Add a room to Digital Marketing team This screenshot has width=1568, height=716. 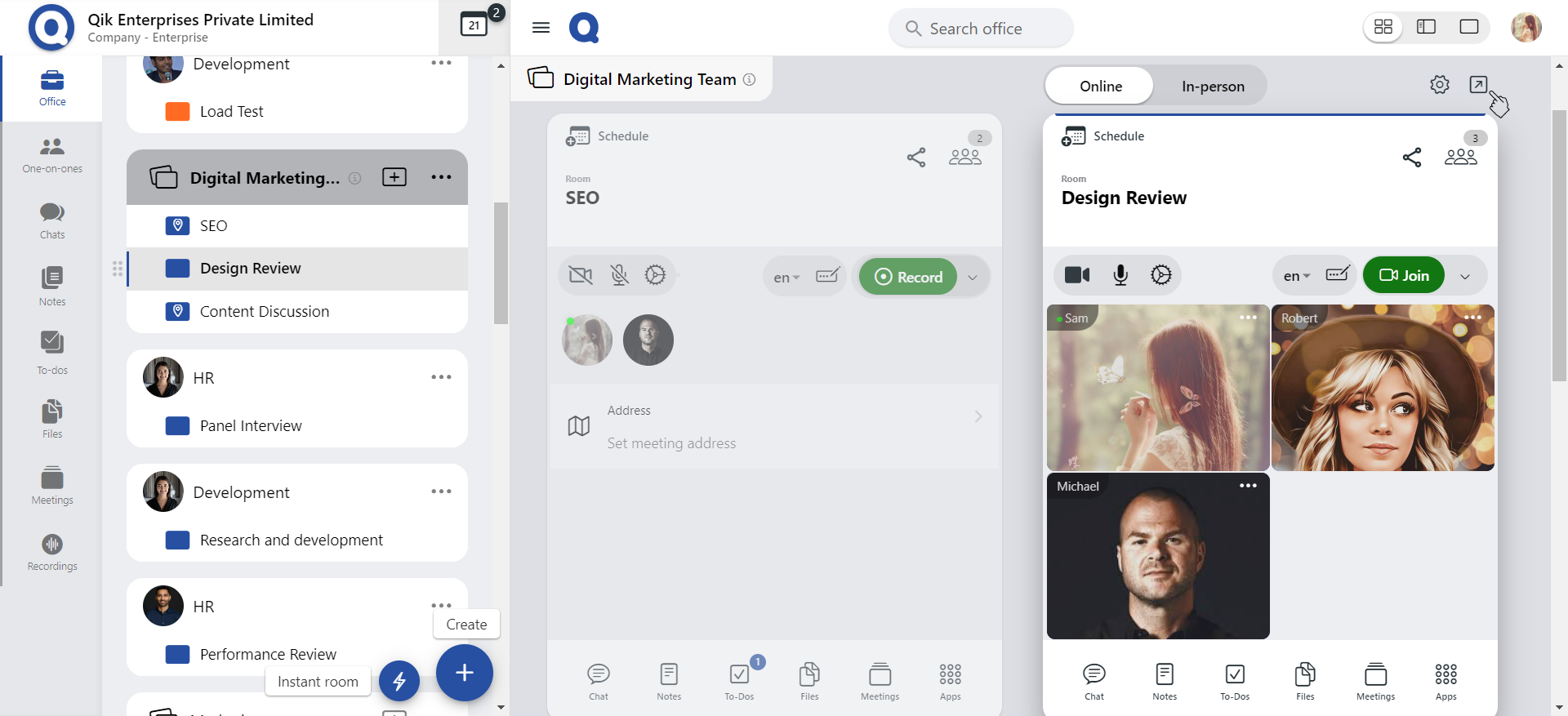click(394, 177)
